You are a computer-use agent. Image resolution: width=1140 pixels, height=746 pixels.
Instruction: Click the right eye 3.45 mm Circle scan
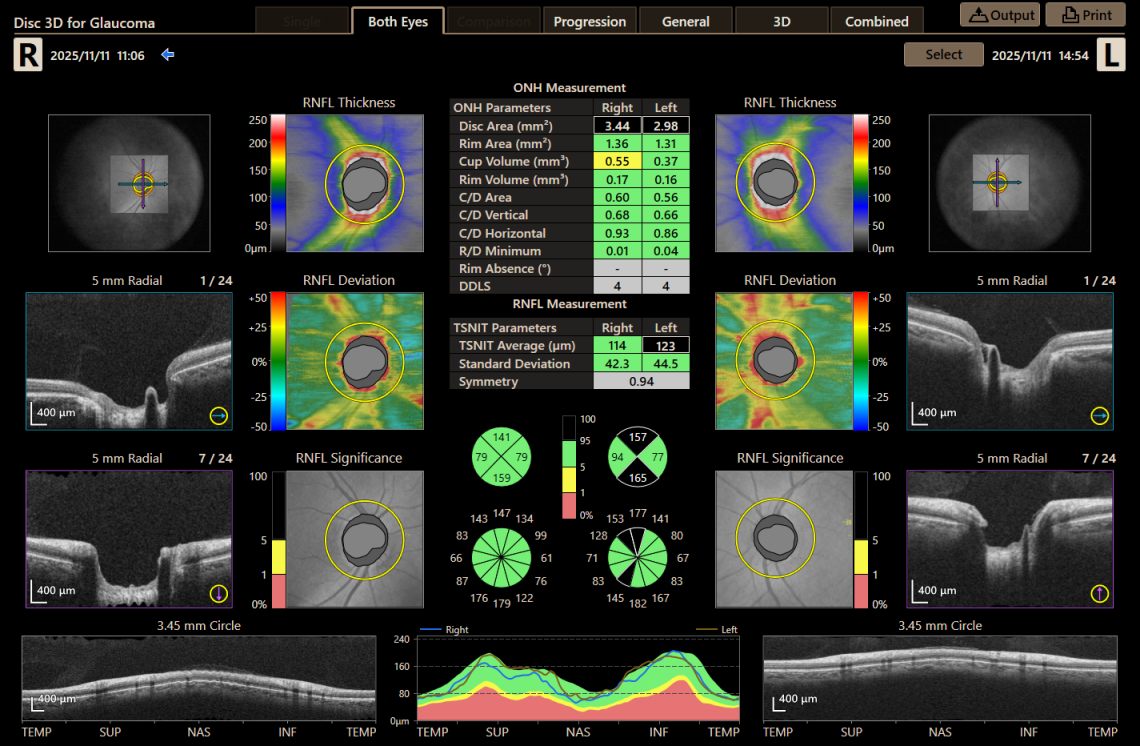(198, 675)
